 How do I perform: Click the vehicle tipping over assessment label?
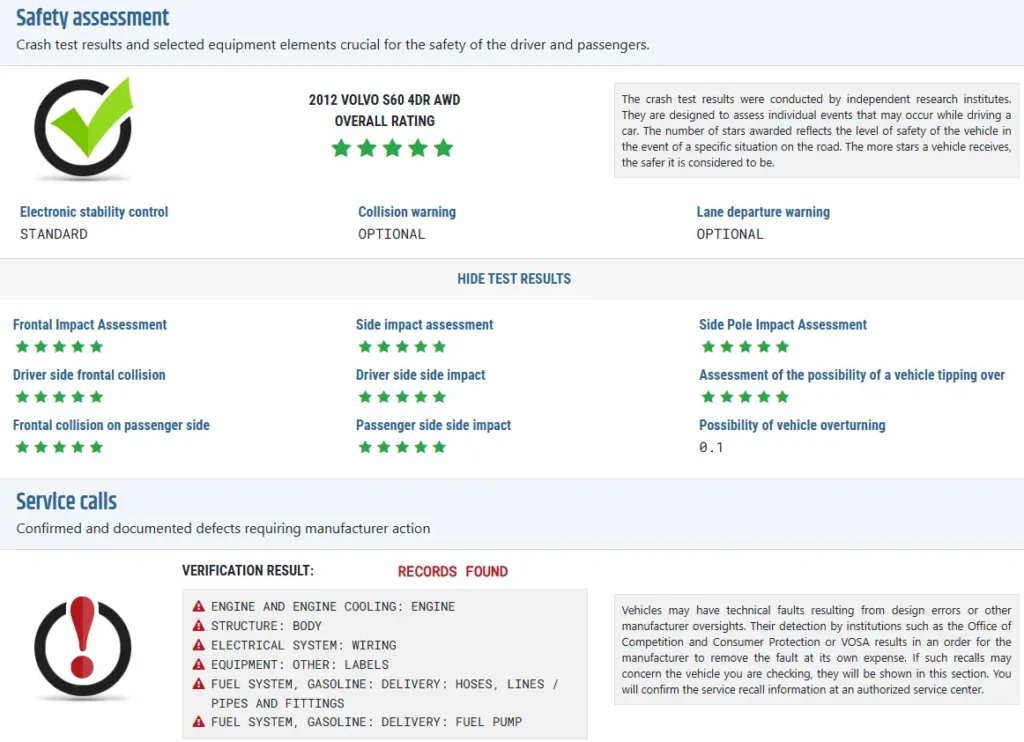852,375
